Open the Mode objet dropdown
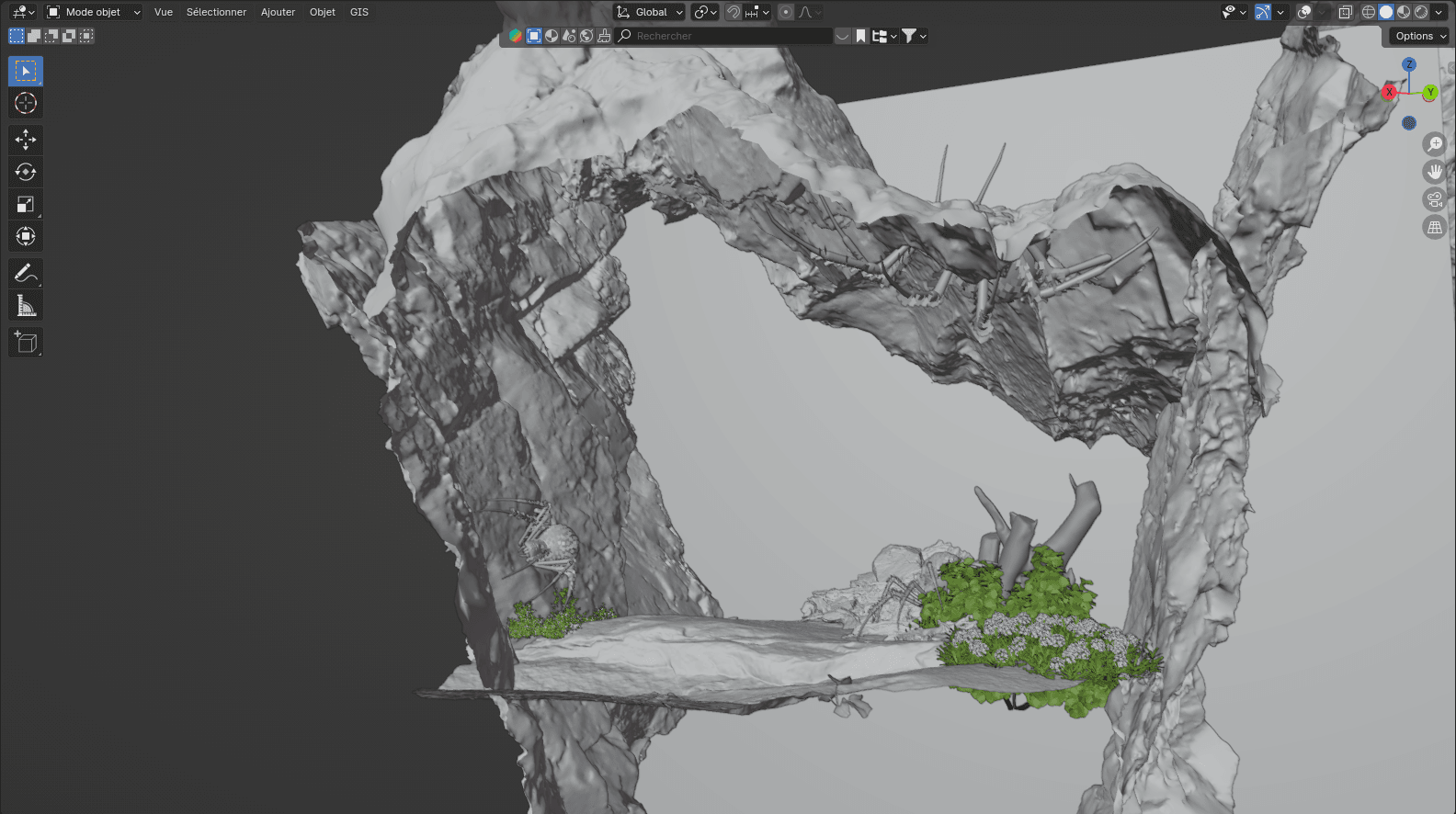This screenshot has height=814, width=1456. coord(94,12)
